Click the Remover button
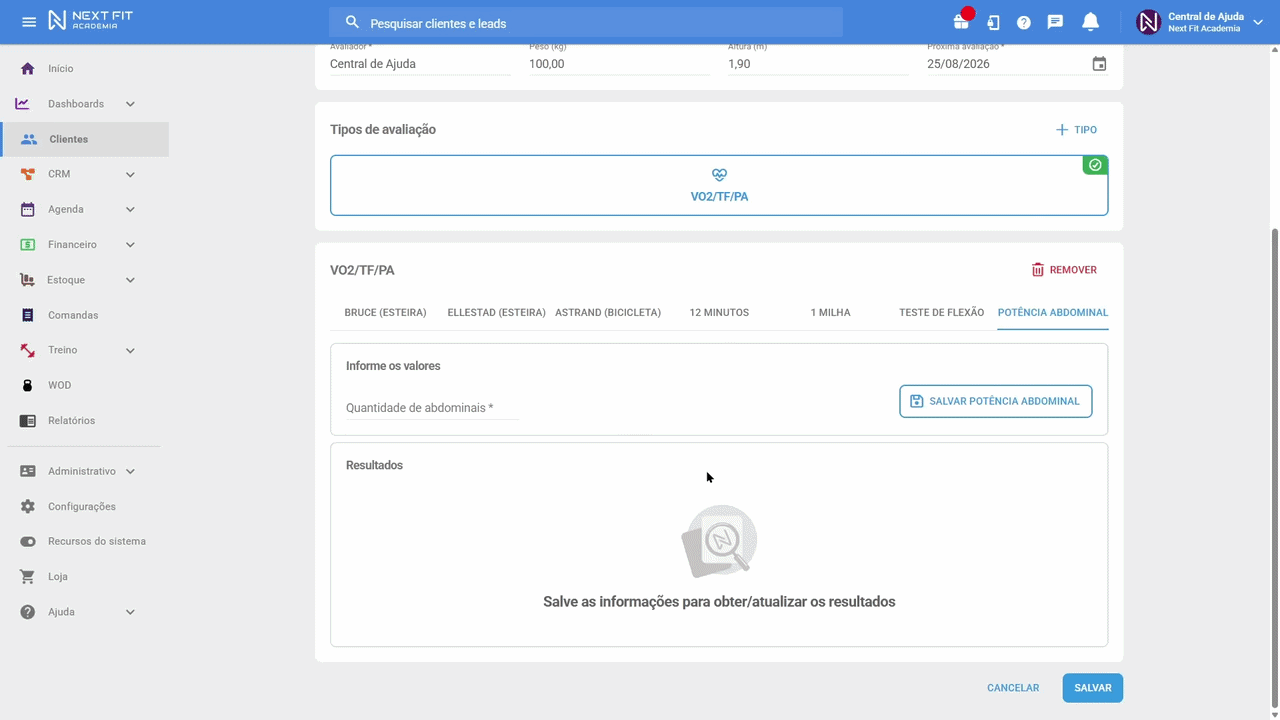Image resolution: width=1280 pixels, height=720 pixels. click(x=1064, y=270)
